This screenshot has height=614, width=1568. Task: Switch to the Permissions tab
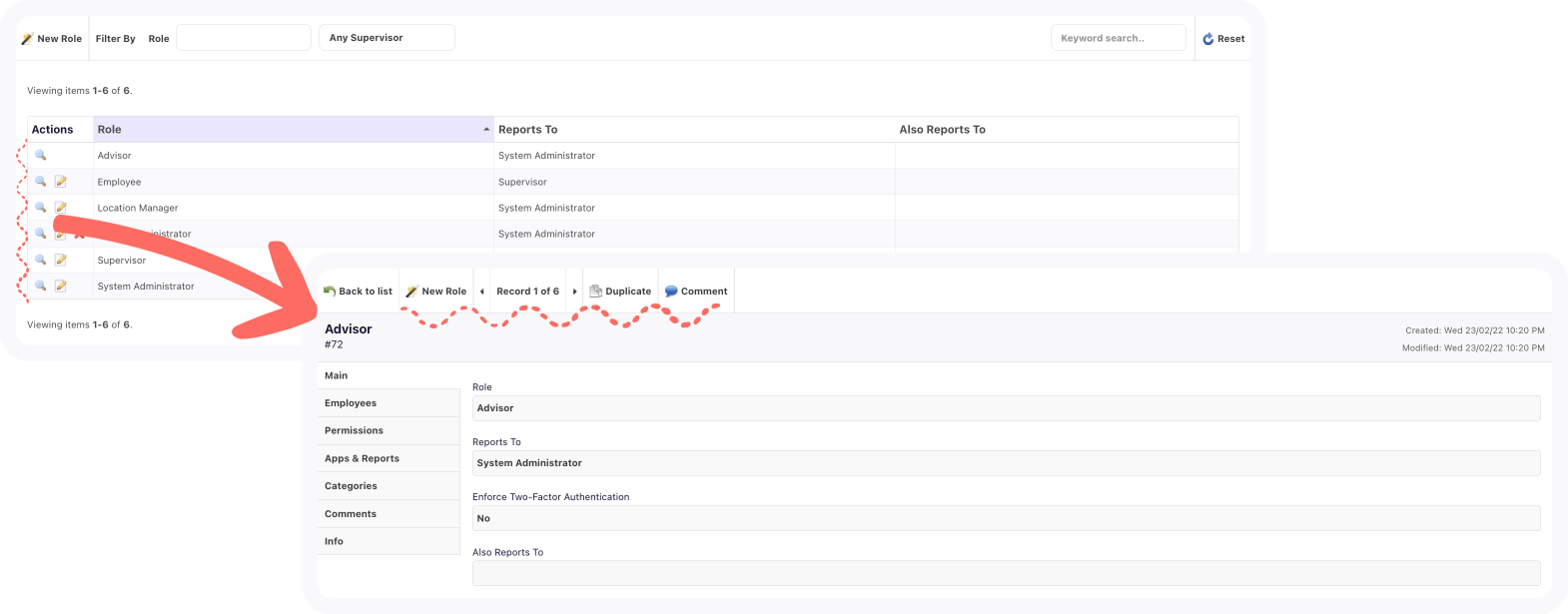tap(389, 430)
